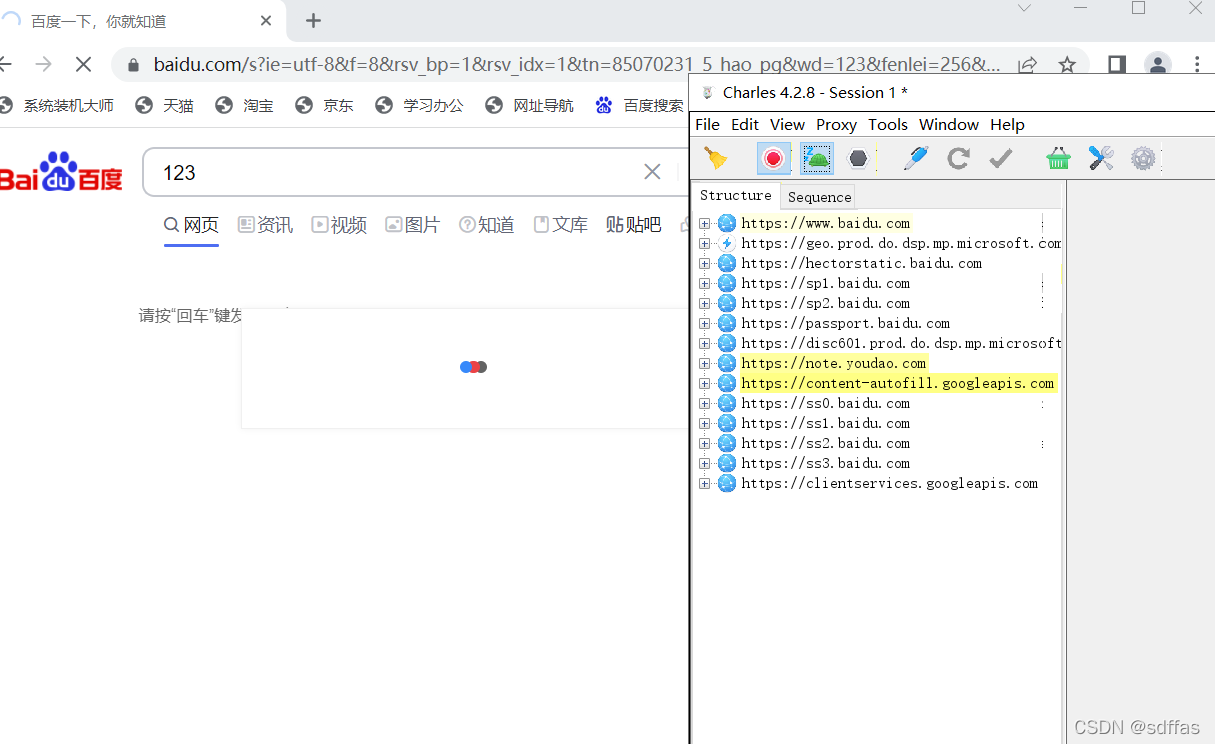Open the View menu in Charles
1215x744 pixels.
[787, 125]
